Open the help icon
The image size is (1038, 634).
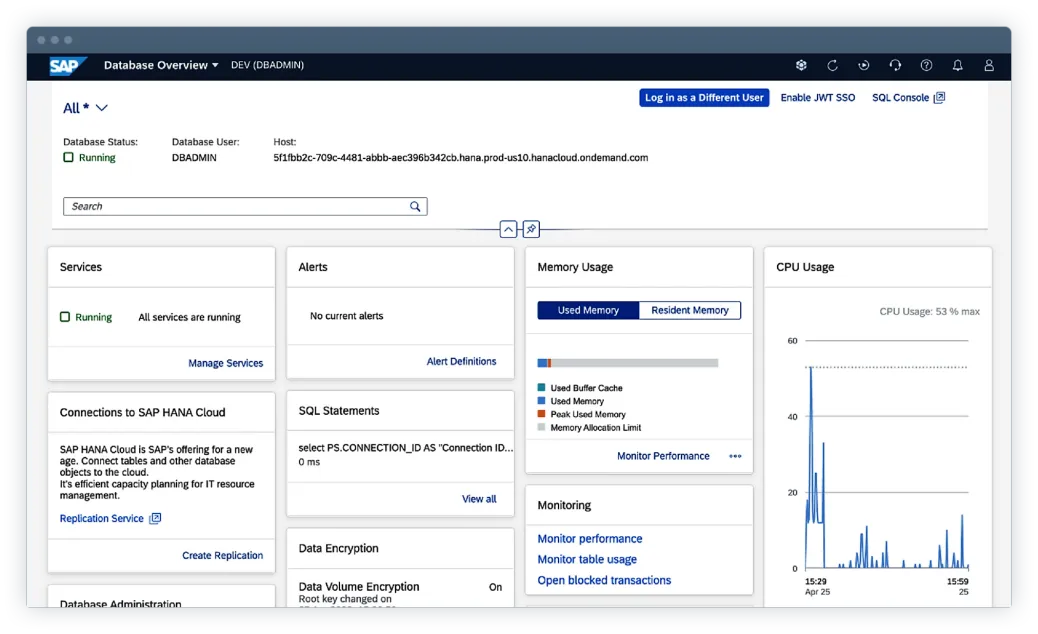926,65
